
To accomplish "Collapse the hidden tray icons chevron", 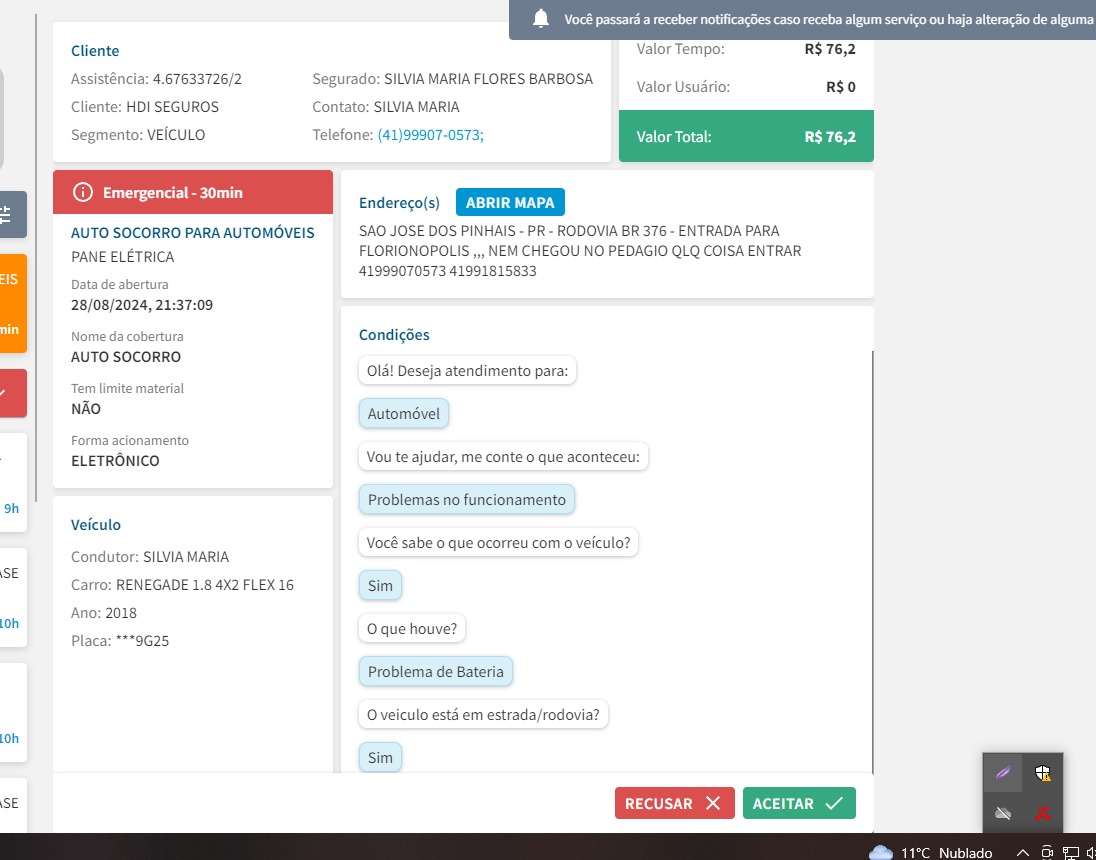I will tap(1022, 853).
